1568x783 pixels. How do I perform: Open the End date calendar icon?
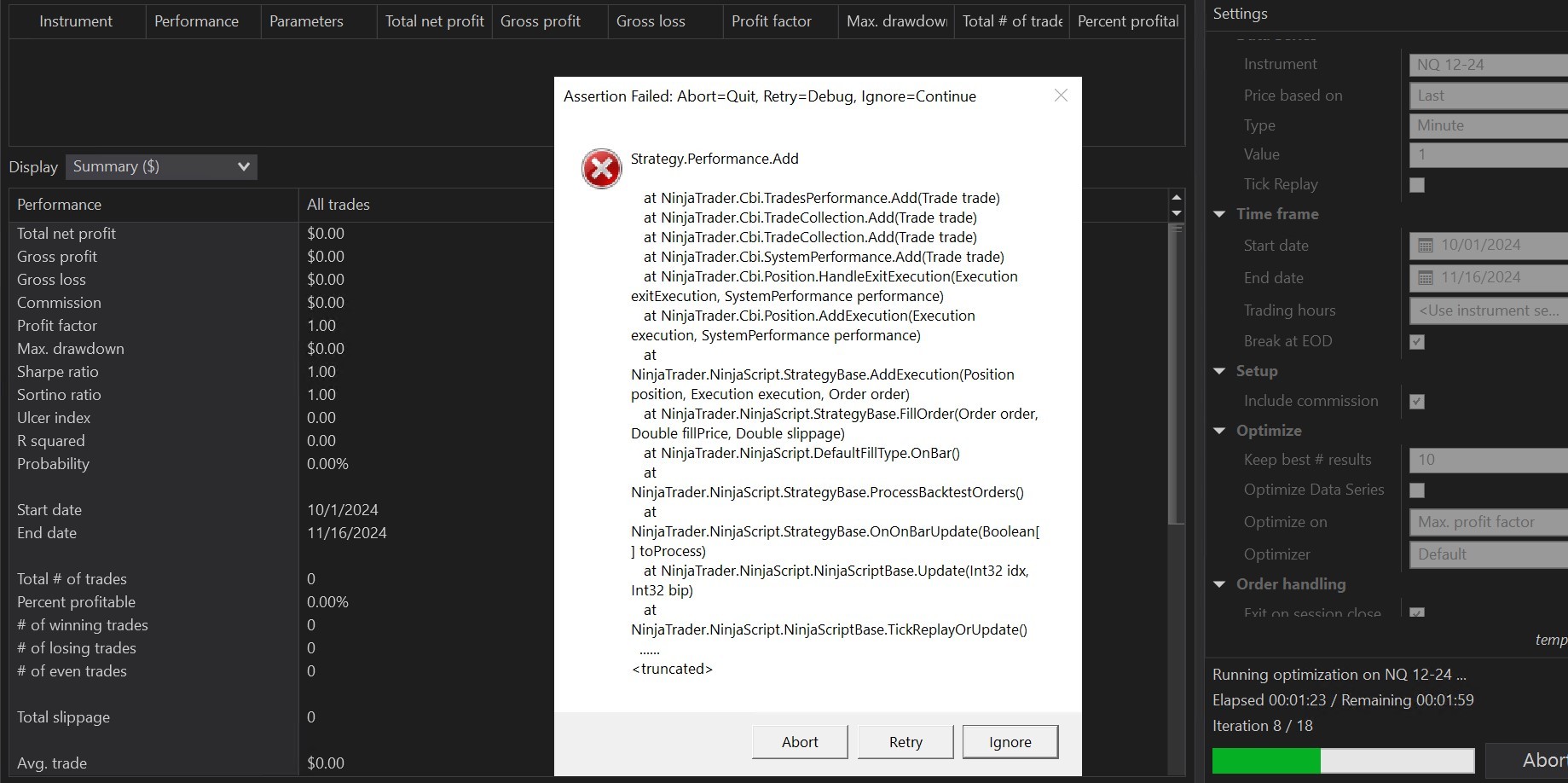[1425, 278]
